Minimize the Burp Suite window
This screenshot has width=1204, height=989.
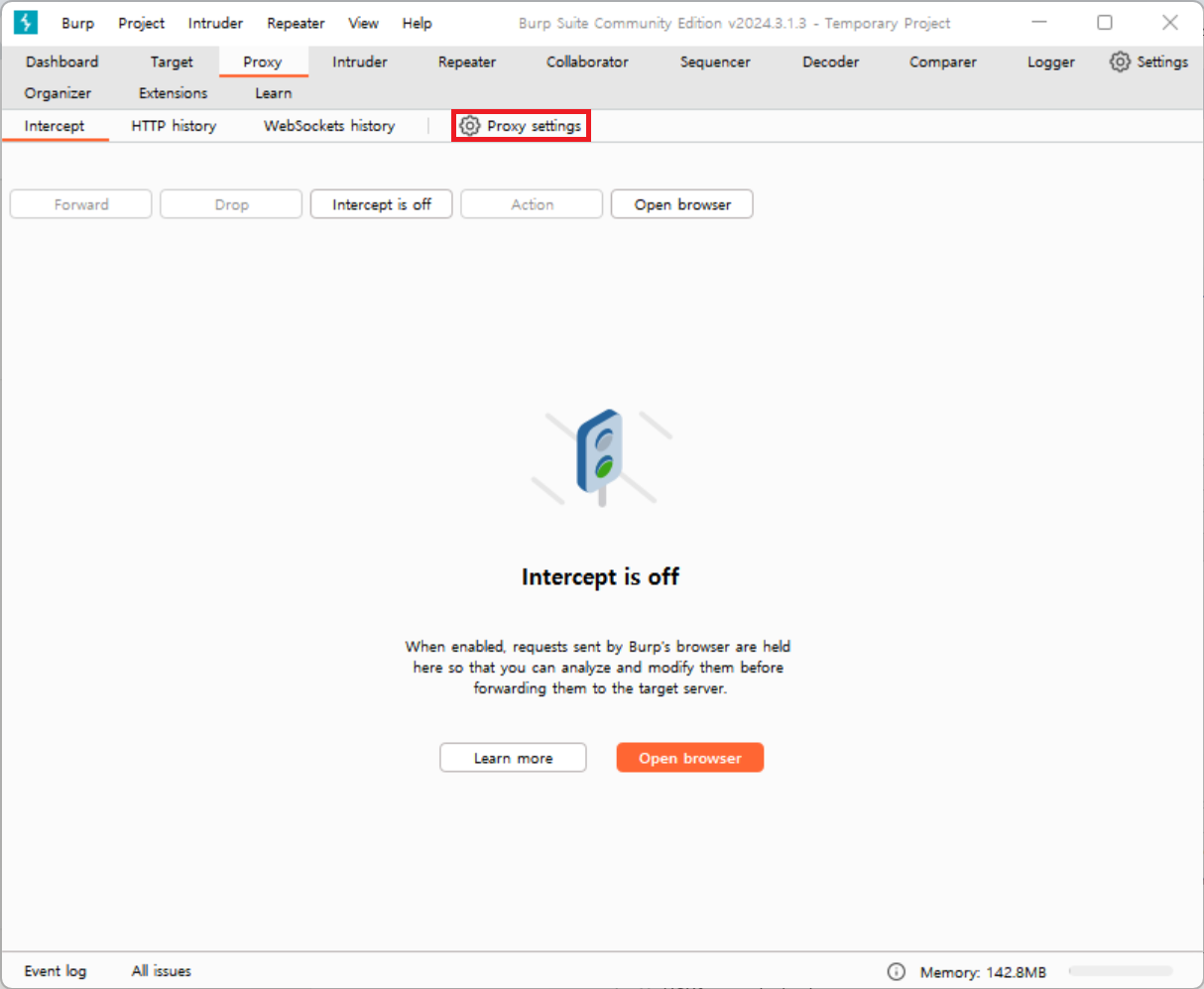pyautogui.click(x=1039, y=22)
